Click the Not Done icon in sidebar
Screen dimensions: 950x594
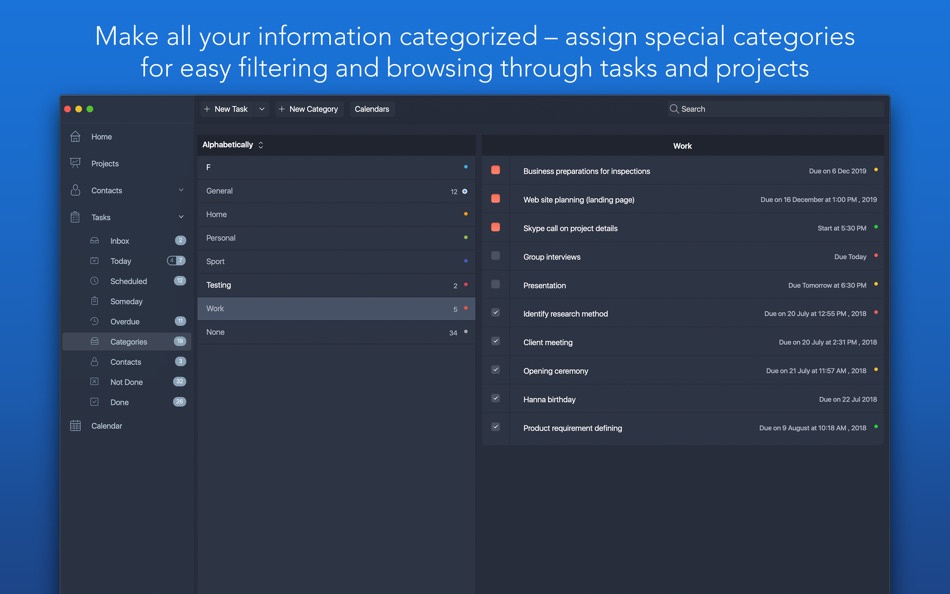point(95,382)
